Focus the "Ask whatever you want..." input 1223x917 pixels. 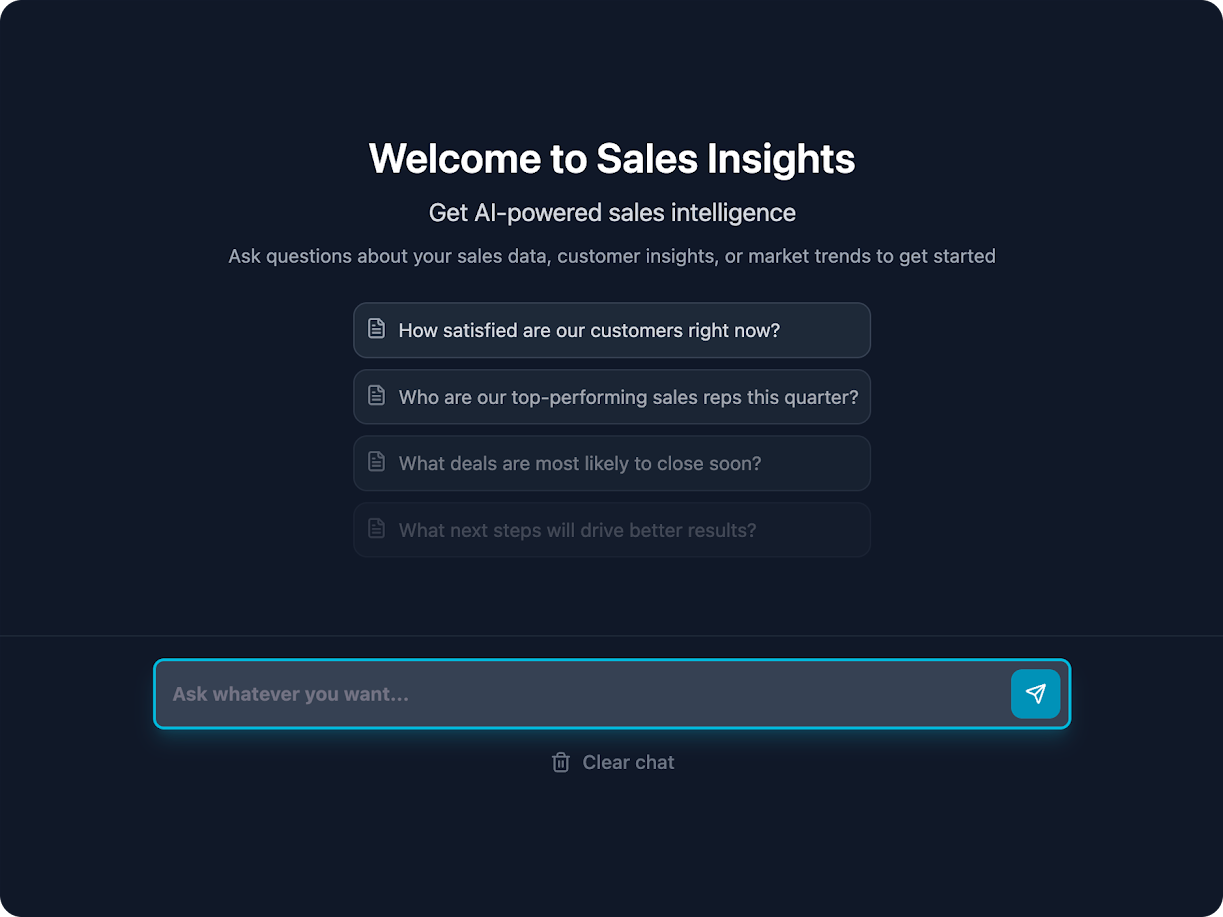tap(580, 694)
